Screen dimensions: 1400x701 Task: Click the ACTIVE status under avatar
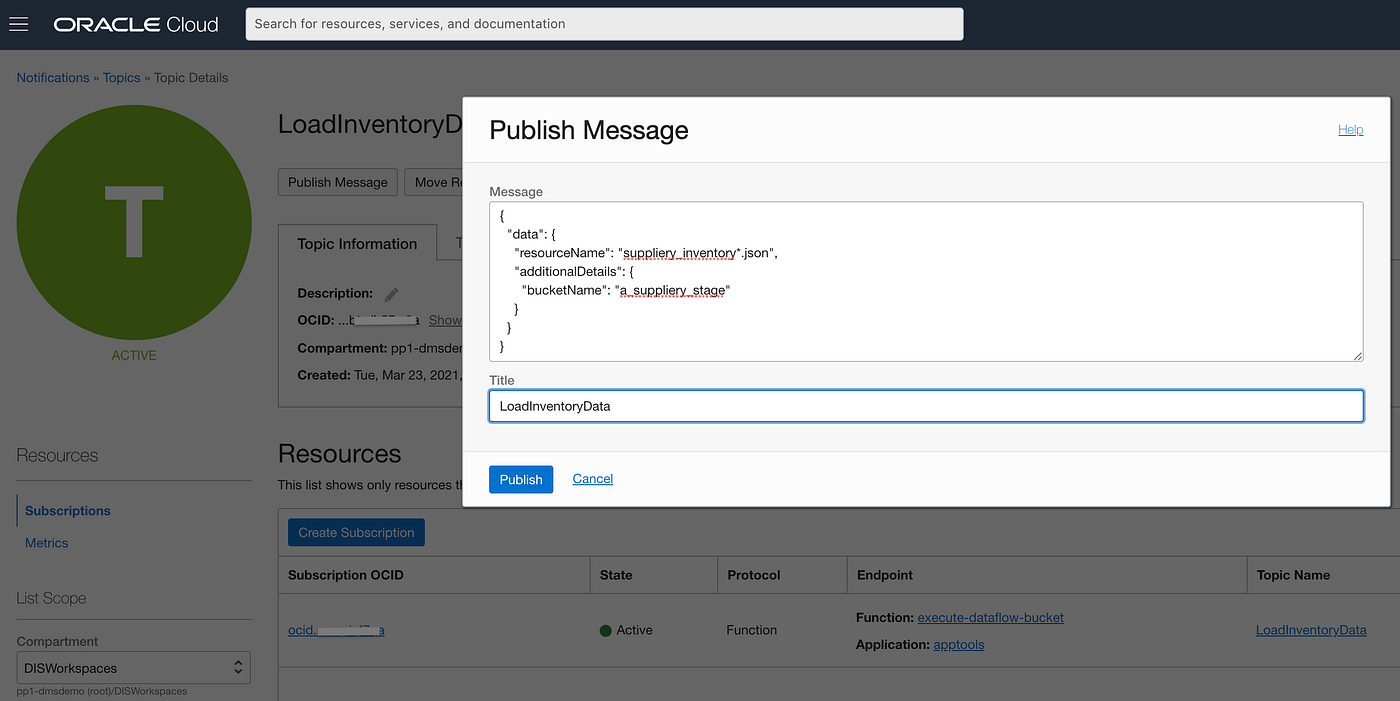[134, 355]
